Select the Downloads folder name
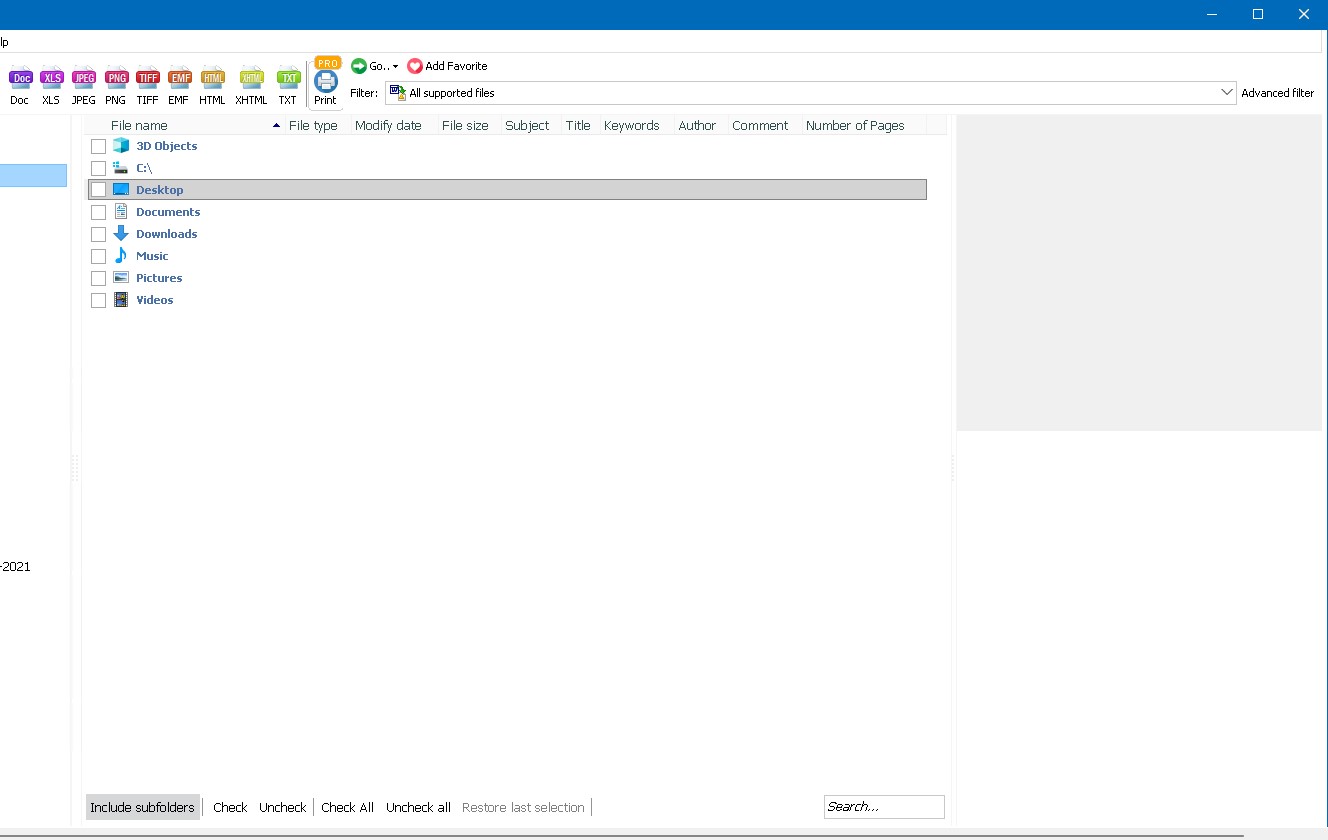 click(x=167, y=234)
